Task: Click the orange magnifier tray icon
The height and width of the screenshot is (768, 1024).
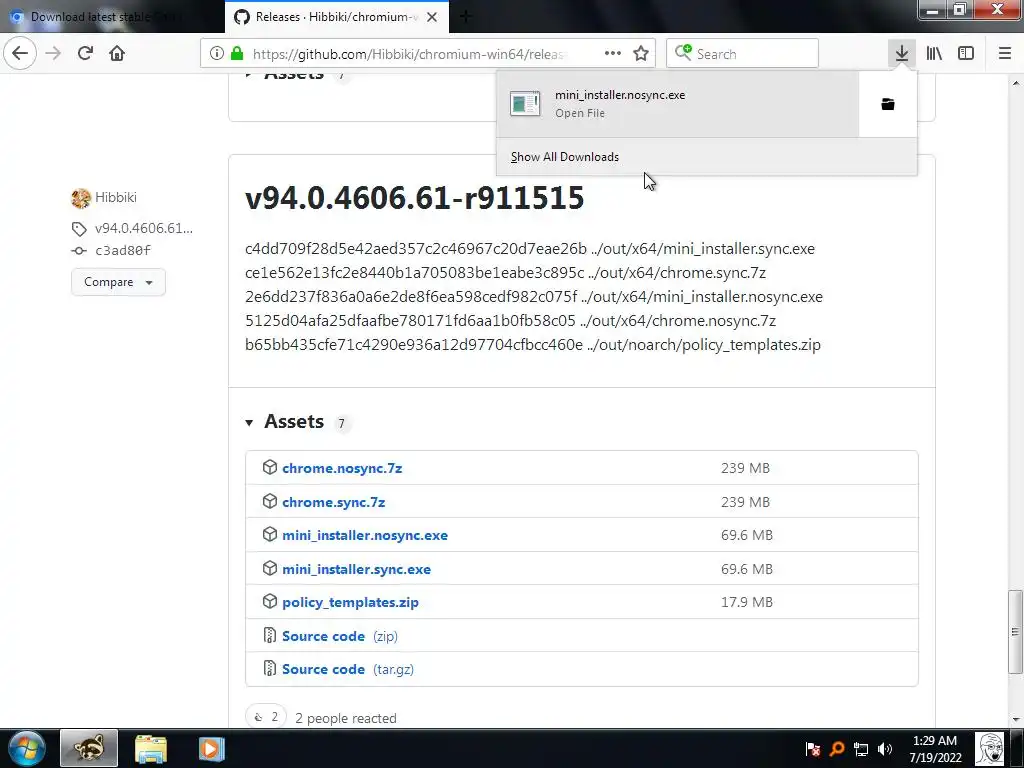Action: pyautogui.click(x=837, y=749)
